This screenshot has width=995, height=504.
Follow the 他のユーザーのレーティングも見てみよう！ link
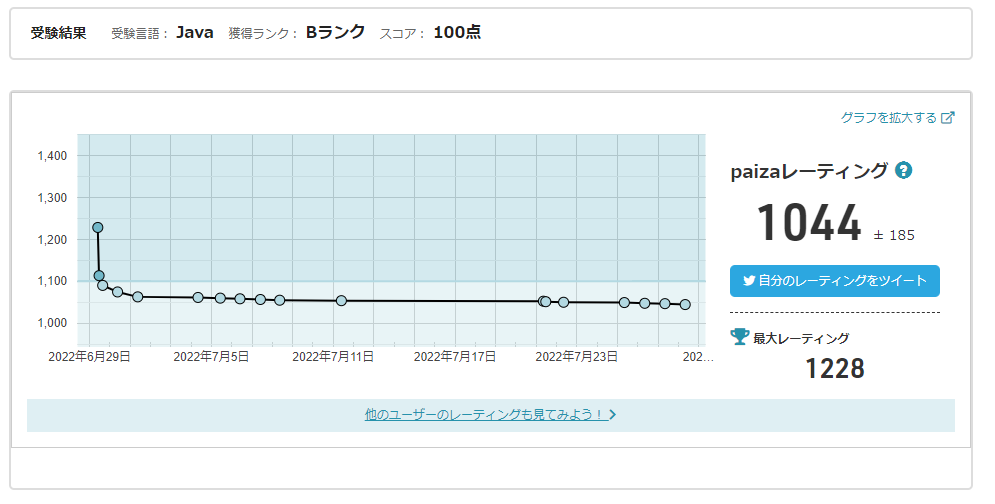click(485, 414)
